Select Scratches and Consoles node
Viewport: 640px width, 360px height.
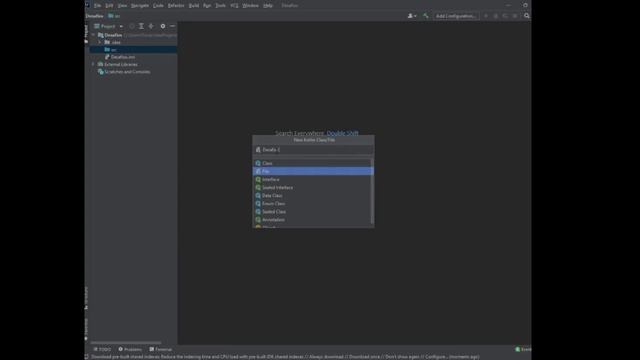[x=124, y=72]
